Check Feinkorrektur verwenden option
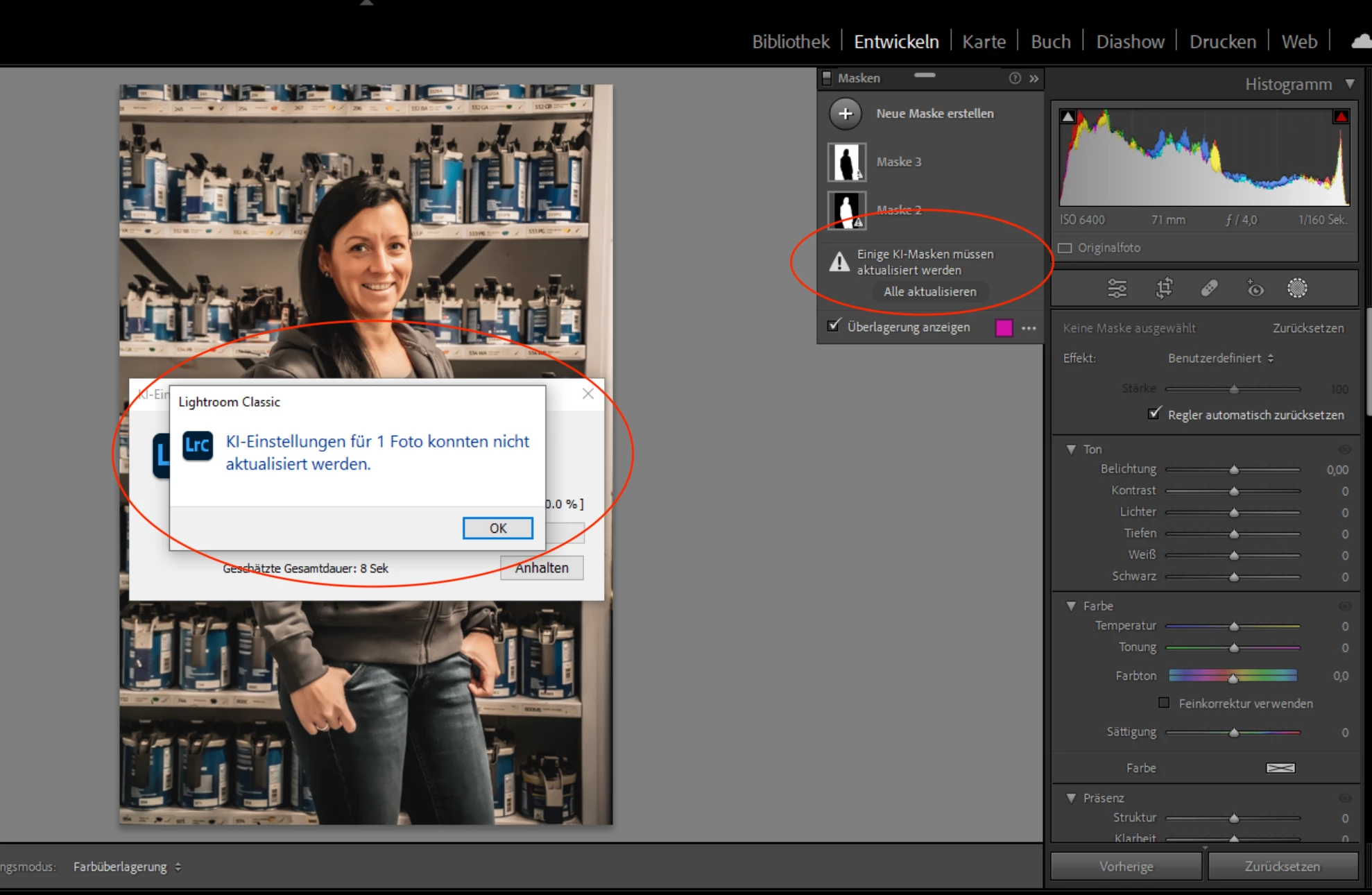This screenshot has width=1372, height=895. [x=1164, y=703]
